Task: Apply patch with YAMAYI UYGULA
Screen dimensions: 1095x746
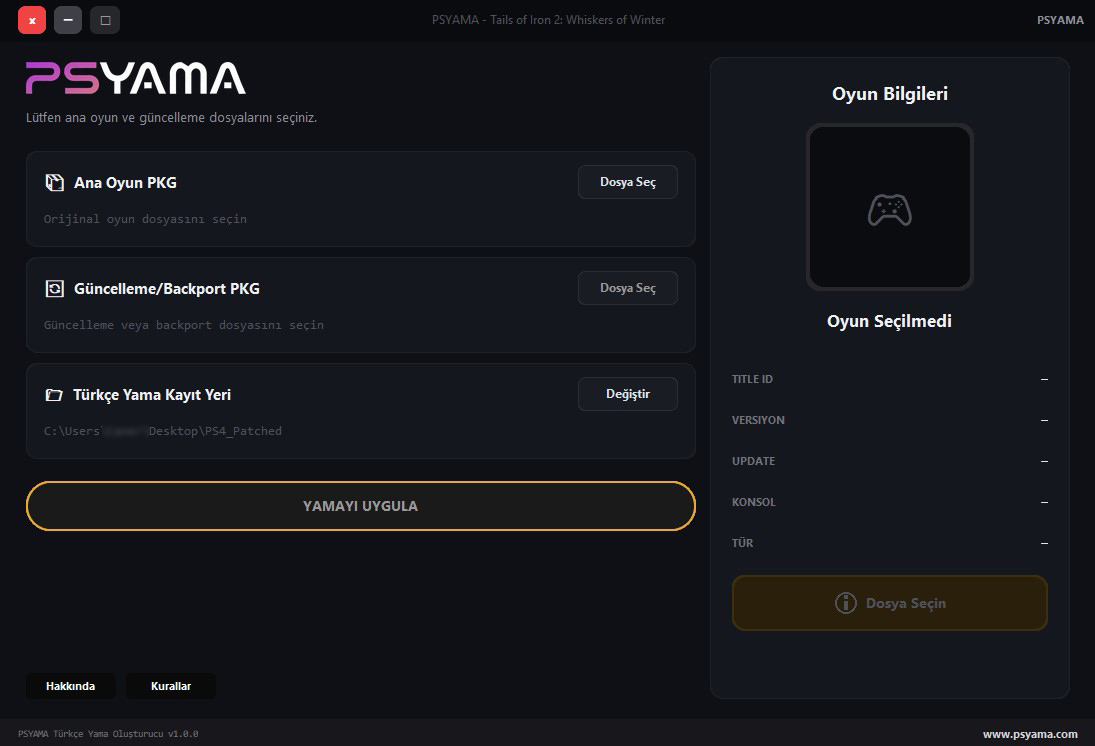Action: coord(361,506)
